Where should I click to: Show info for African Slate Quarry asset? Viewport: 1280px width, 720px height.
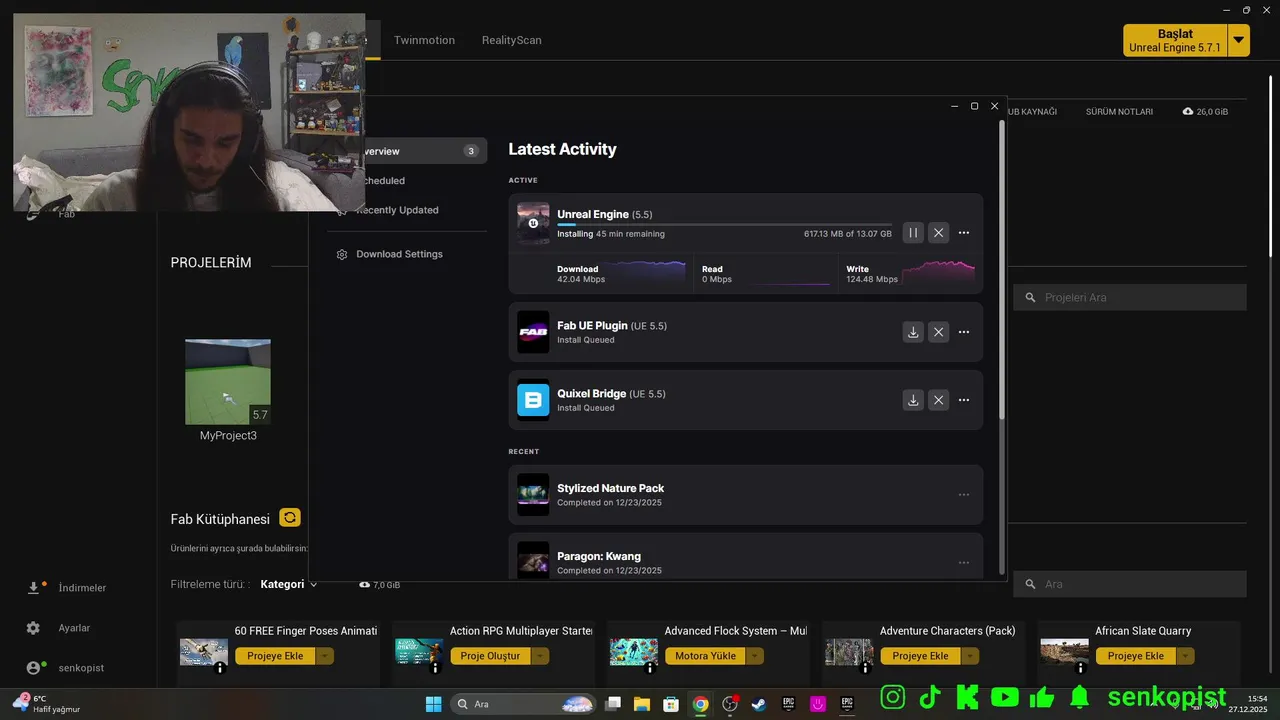click(1080, 668)
